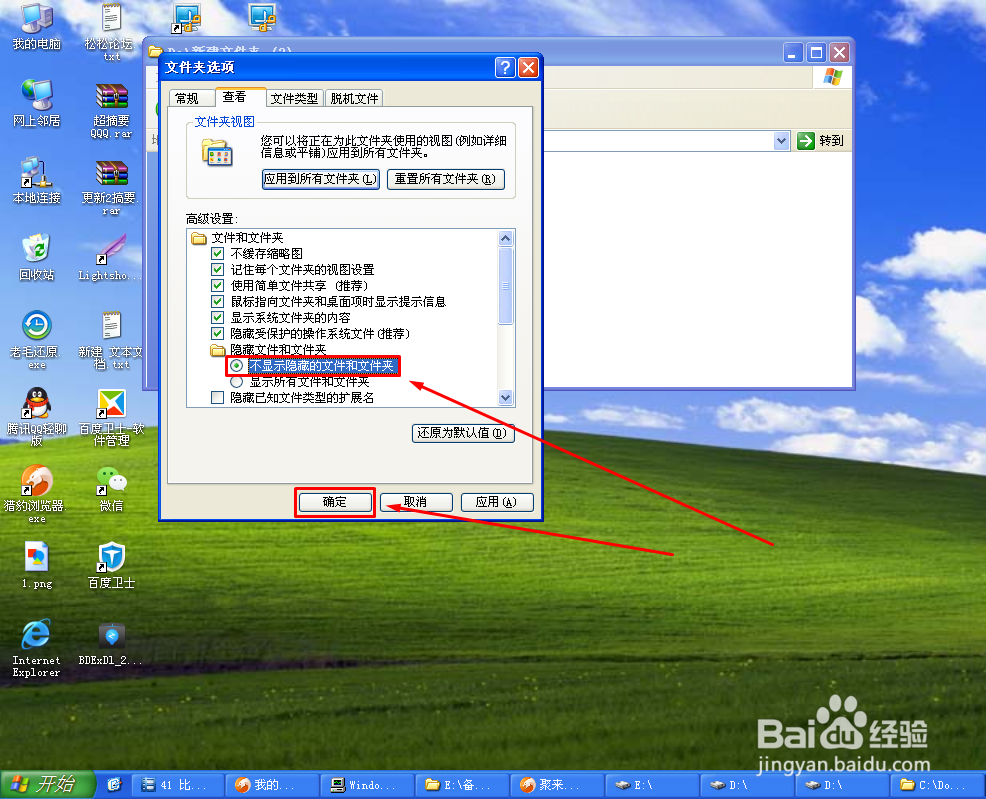Launch 腾讯QQ轻聊版 desktop icon
986x799 pixels.
coord(36,417)
